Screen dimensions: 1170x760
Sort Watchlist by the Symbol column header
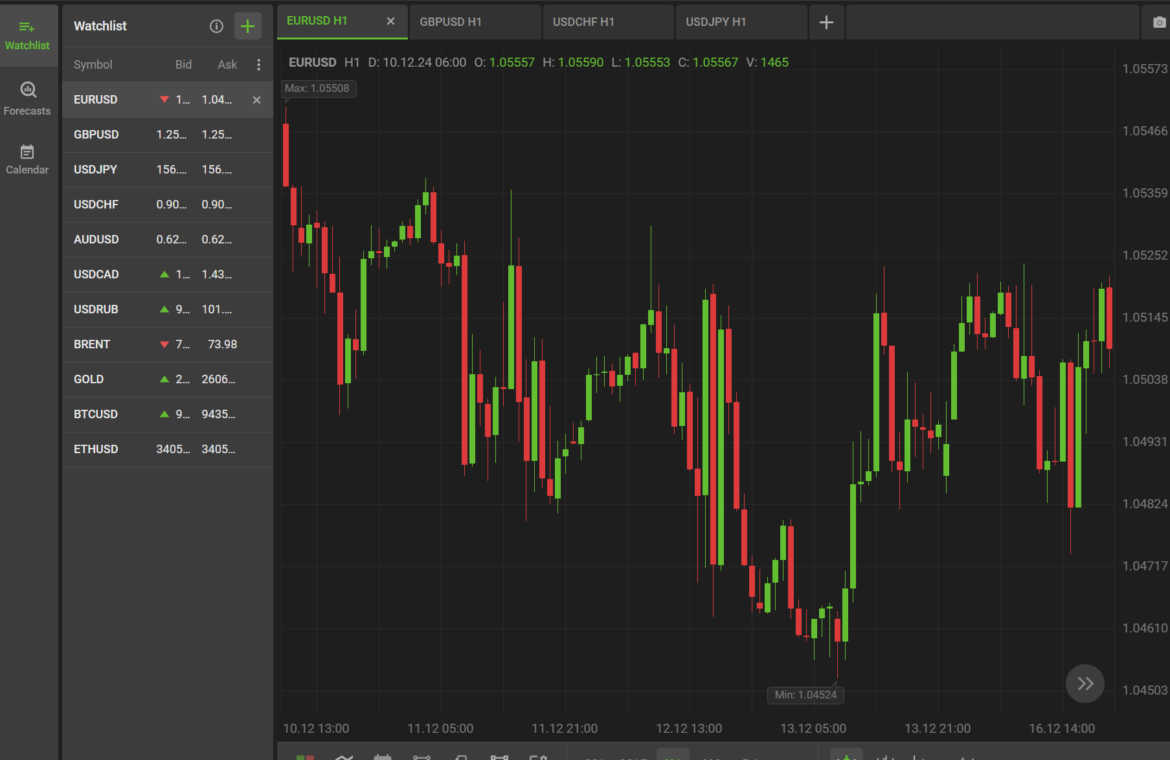click(x=93, y=65)
